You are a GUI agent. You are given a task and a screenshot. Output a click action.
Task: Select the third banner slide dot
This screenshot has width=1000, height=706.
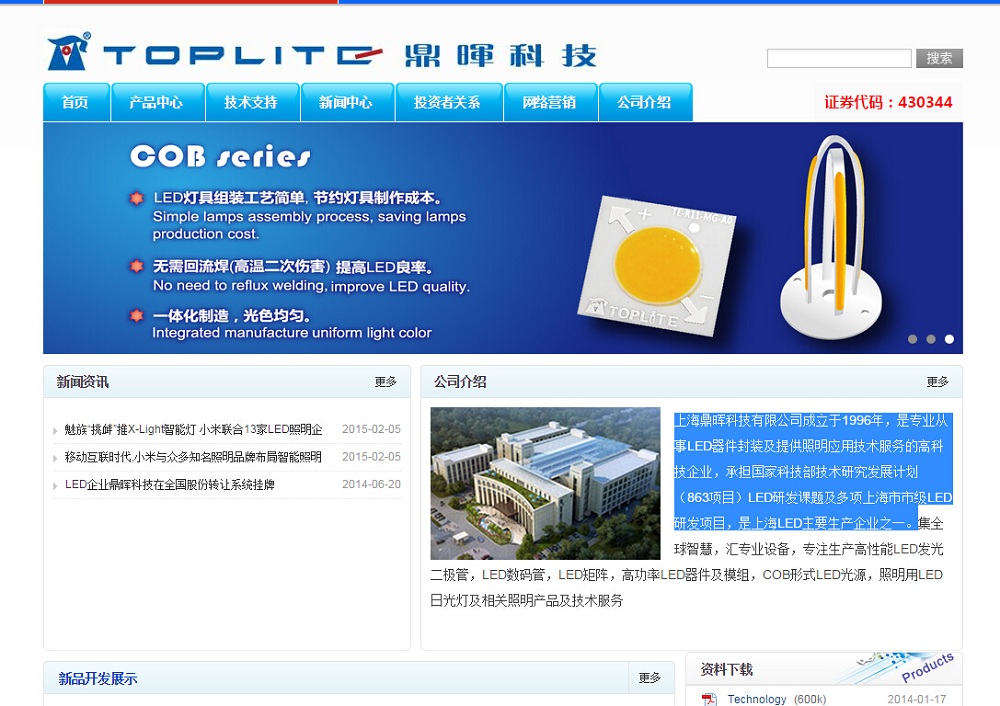coord(950,339)
